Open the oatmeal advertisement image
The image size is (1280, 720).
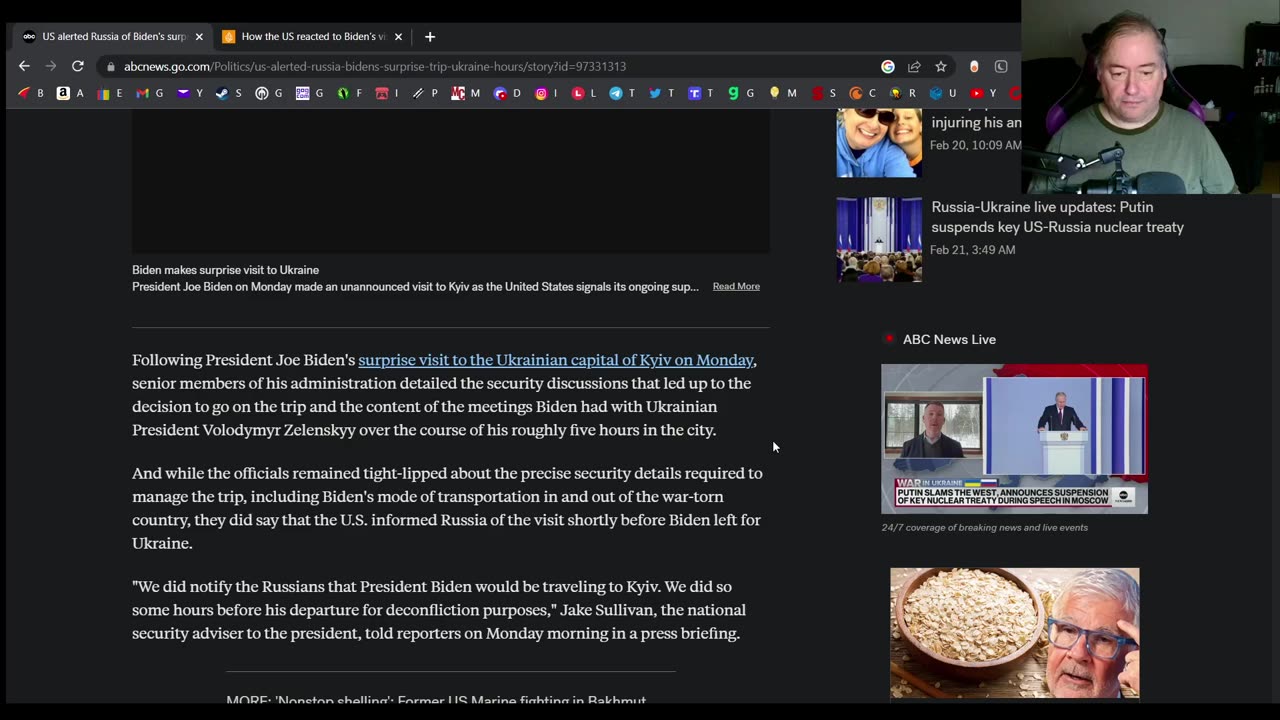(x=1014, y=633)
